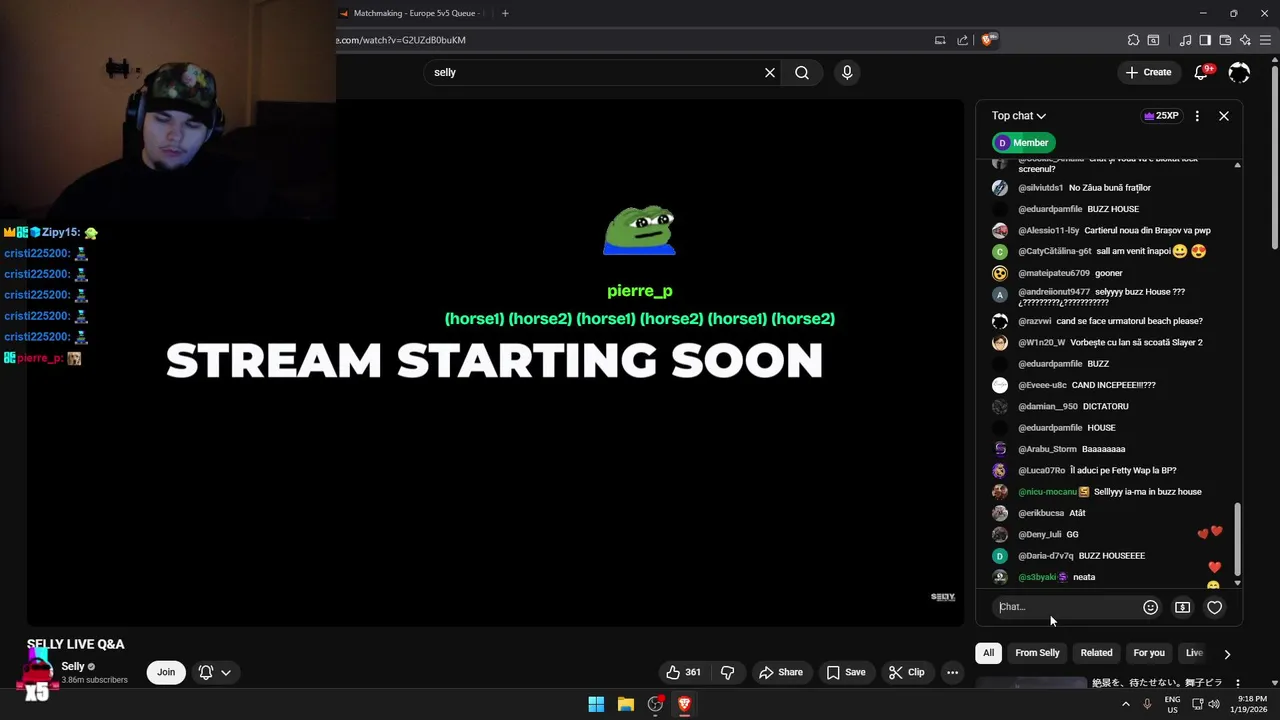Open the tab search icon in toolbar
This screenshot has height=720, width=1280.
coord(1153,40)
